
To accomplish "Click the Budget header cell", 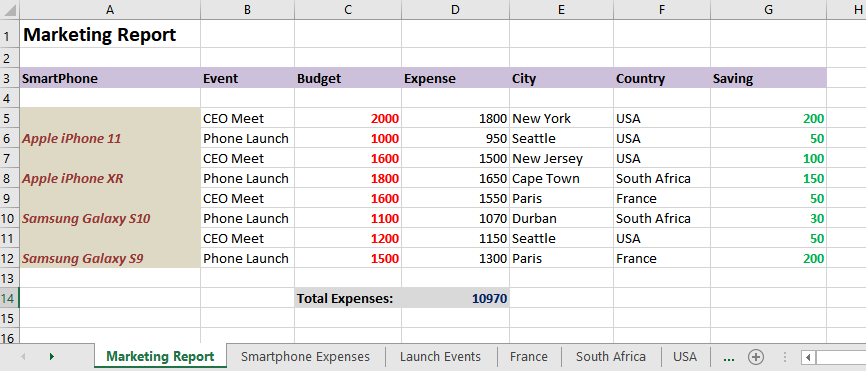I will click(x=348, y=78).
